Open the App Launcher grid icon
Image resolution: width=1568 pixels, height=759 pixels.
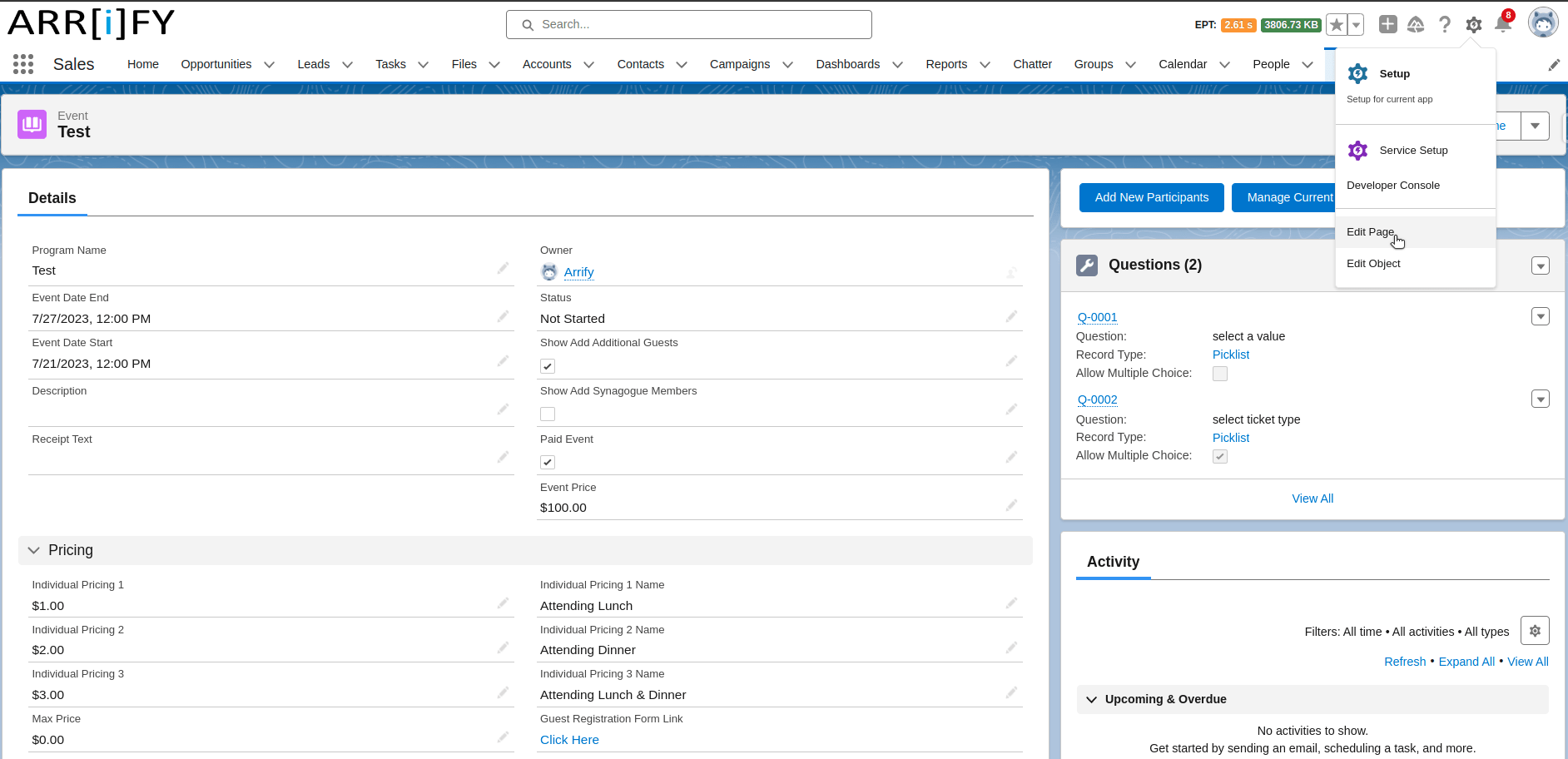click(22, 63)
